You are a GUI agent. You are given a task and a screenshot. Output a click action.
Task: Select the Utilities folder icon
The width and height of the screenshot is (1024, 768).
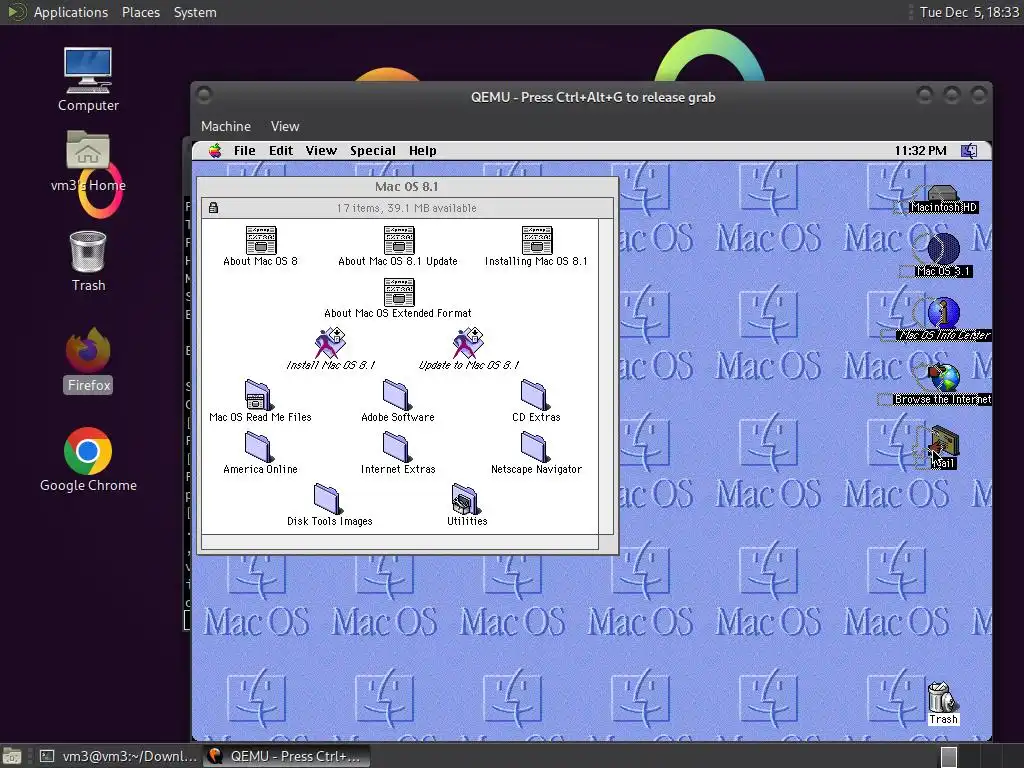[x=465, y=499]
